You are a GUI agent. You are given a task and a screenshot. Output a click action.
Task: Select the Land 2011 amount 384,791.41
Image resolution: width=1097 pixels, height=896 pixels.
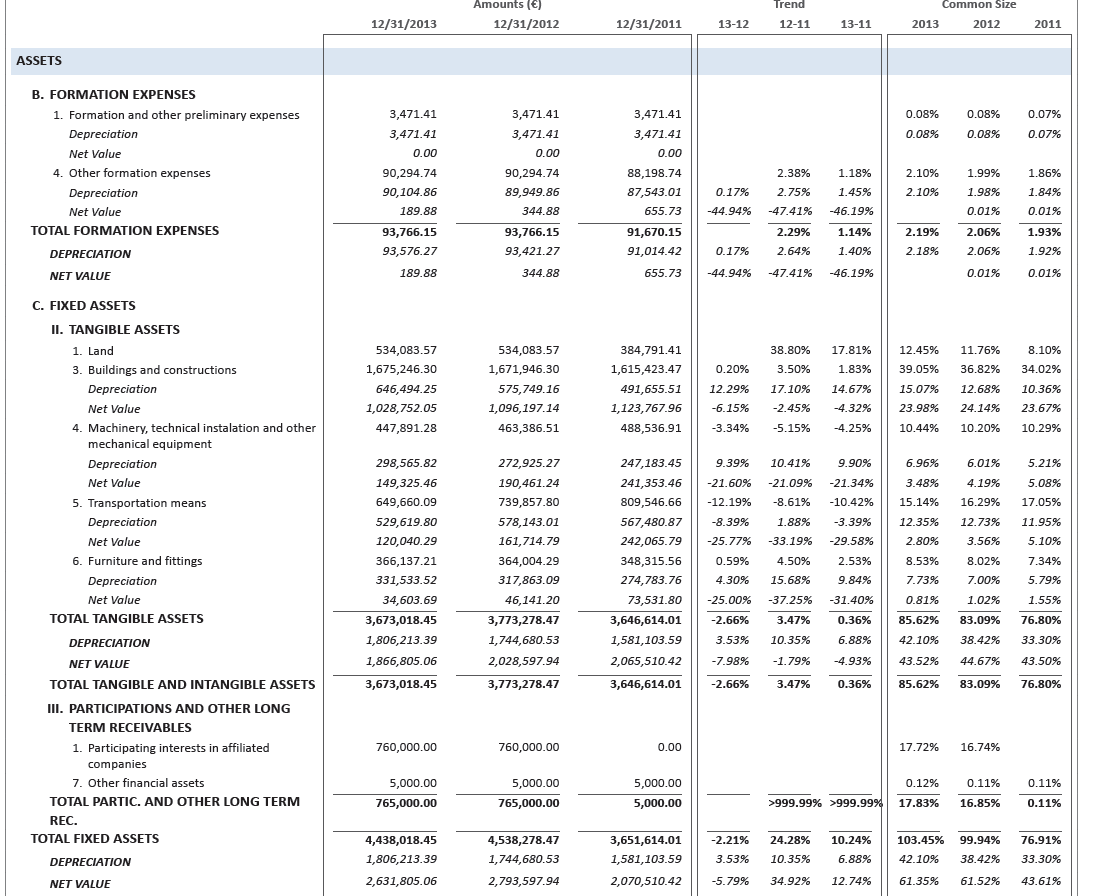[650, 351]
